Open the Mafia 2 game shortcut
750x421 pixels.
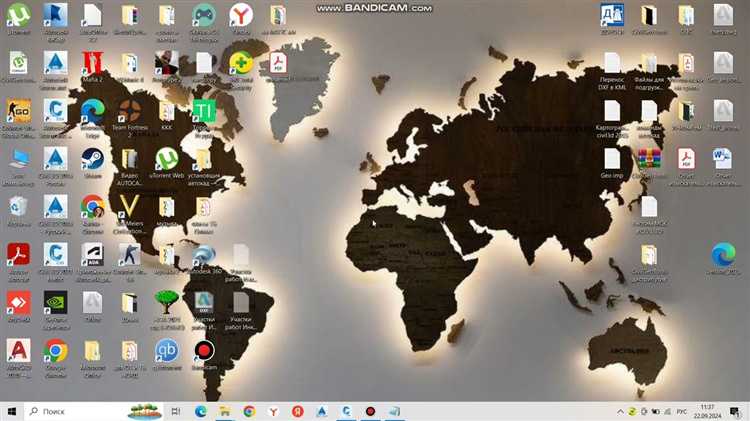[x=93, y=67]
